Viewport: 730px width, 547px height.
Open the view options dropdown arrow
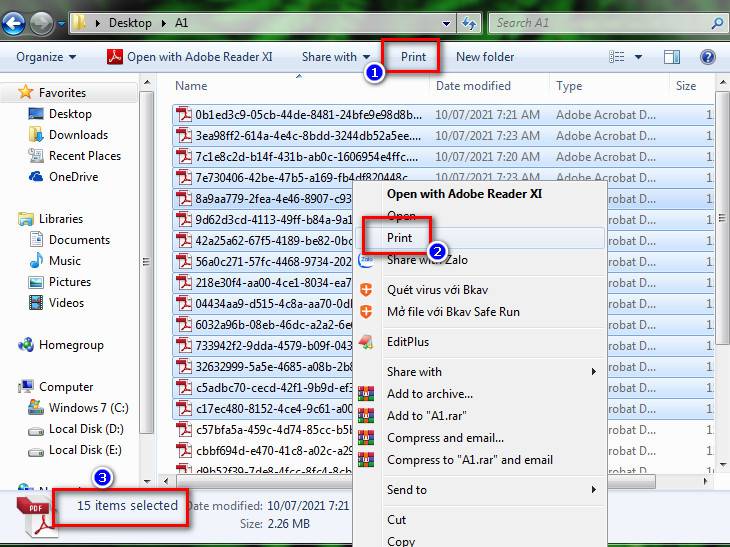point(638,57)
